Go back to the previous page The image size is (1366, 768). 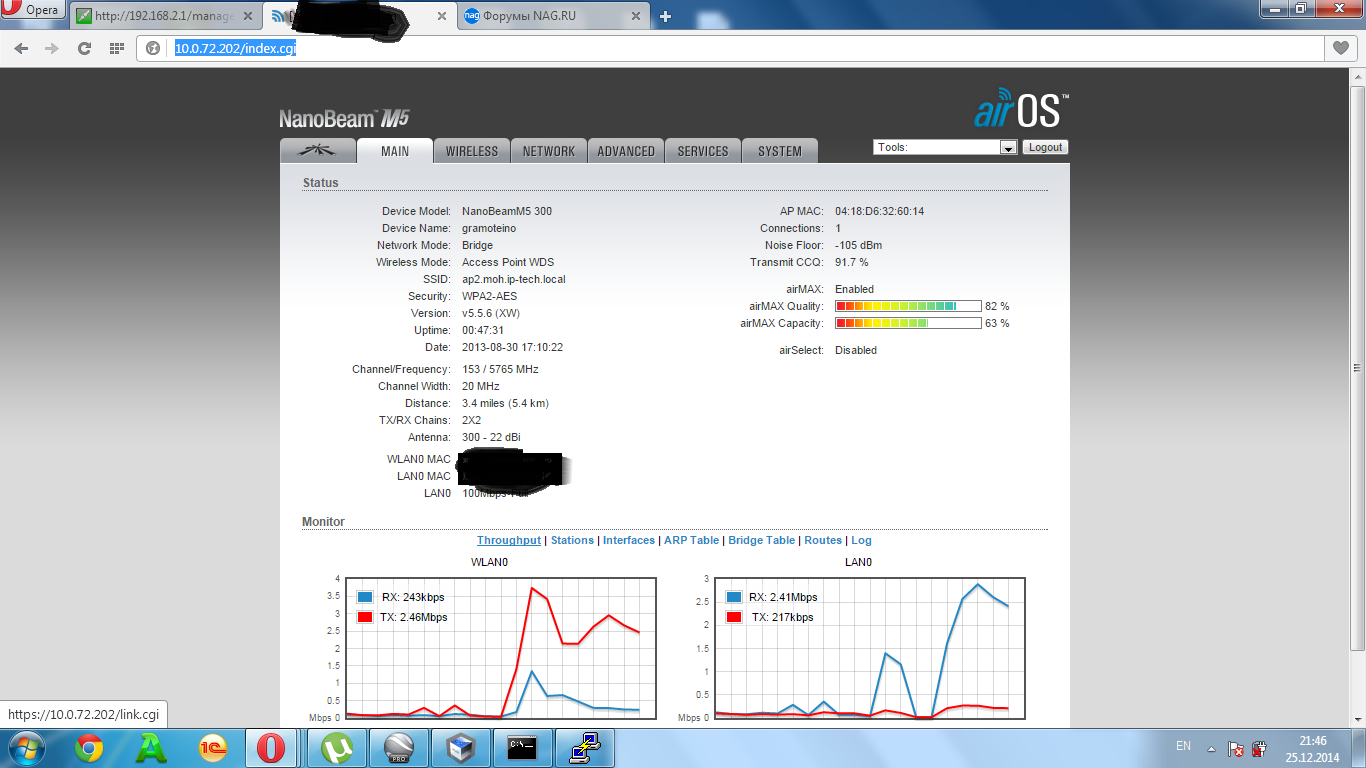coord(21,48)
